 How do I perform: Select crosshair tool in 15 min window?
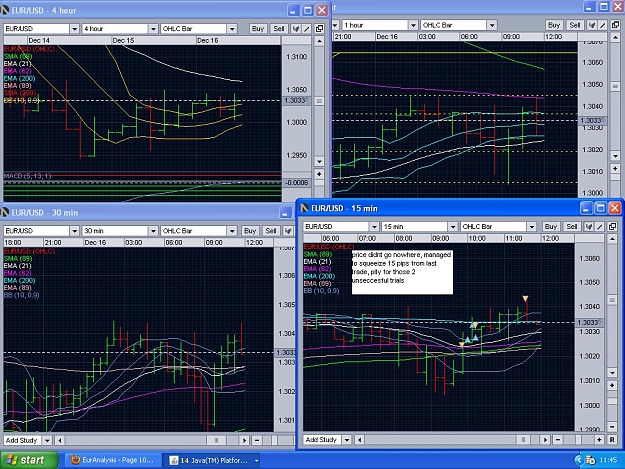pyautogui.click(x=589, y=227)
